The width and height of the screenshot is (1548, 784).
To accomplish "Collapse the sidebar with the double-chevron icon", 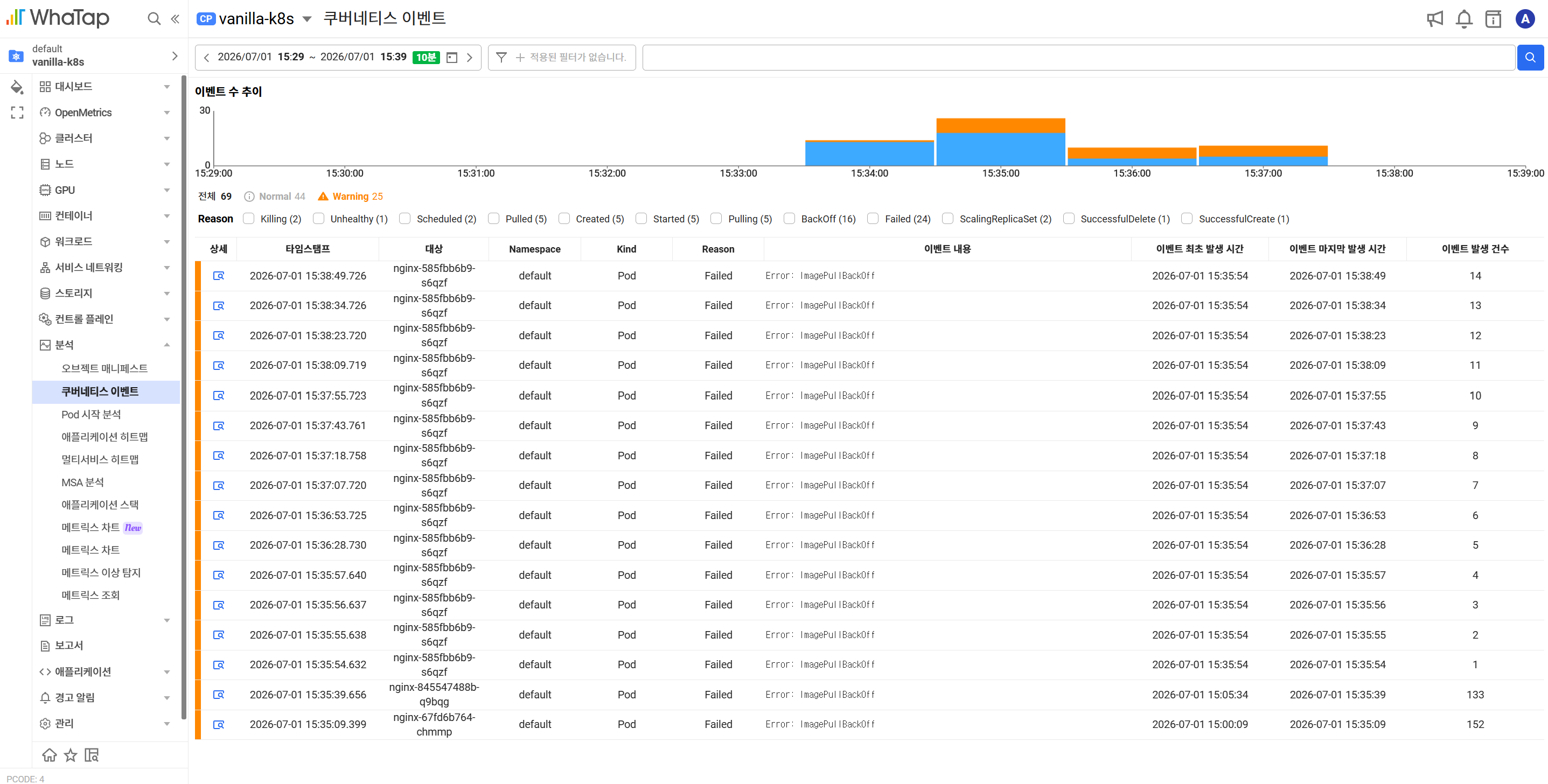I will pos(175,19).
